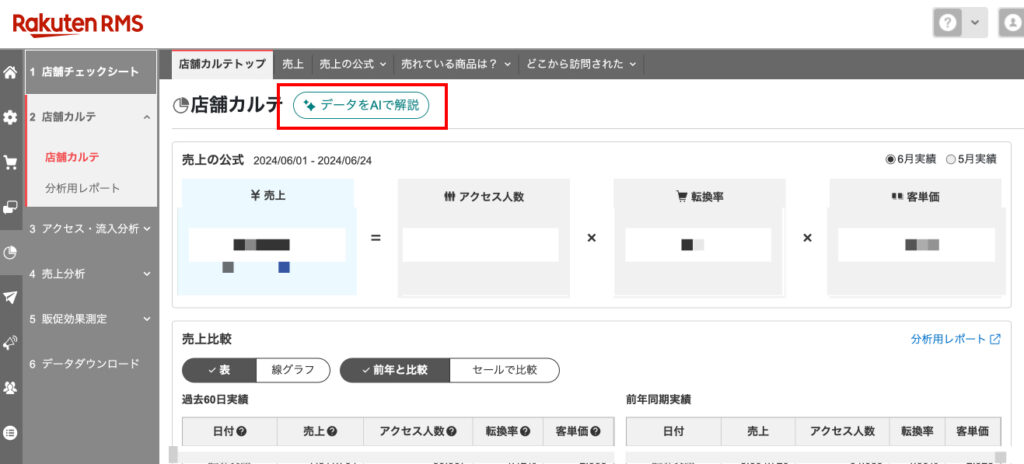Click the データをAIで解説 button
Image resolution: width=1024 pixels, height=464 pixels.
point(361,106)
